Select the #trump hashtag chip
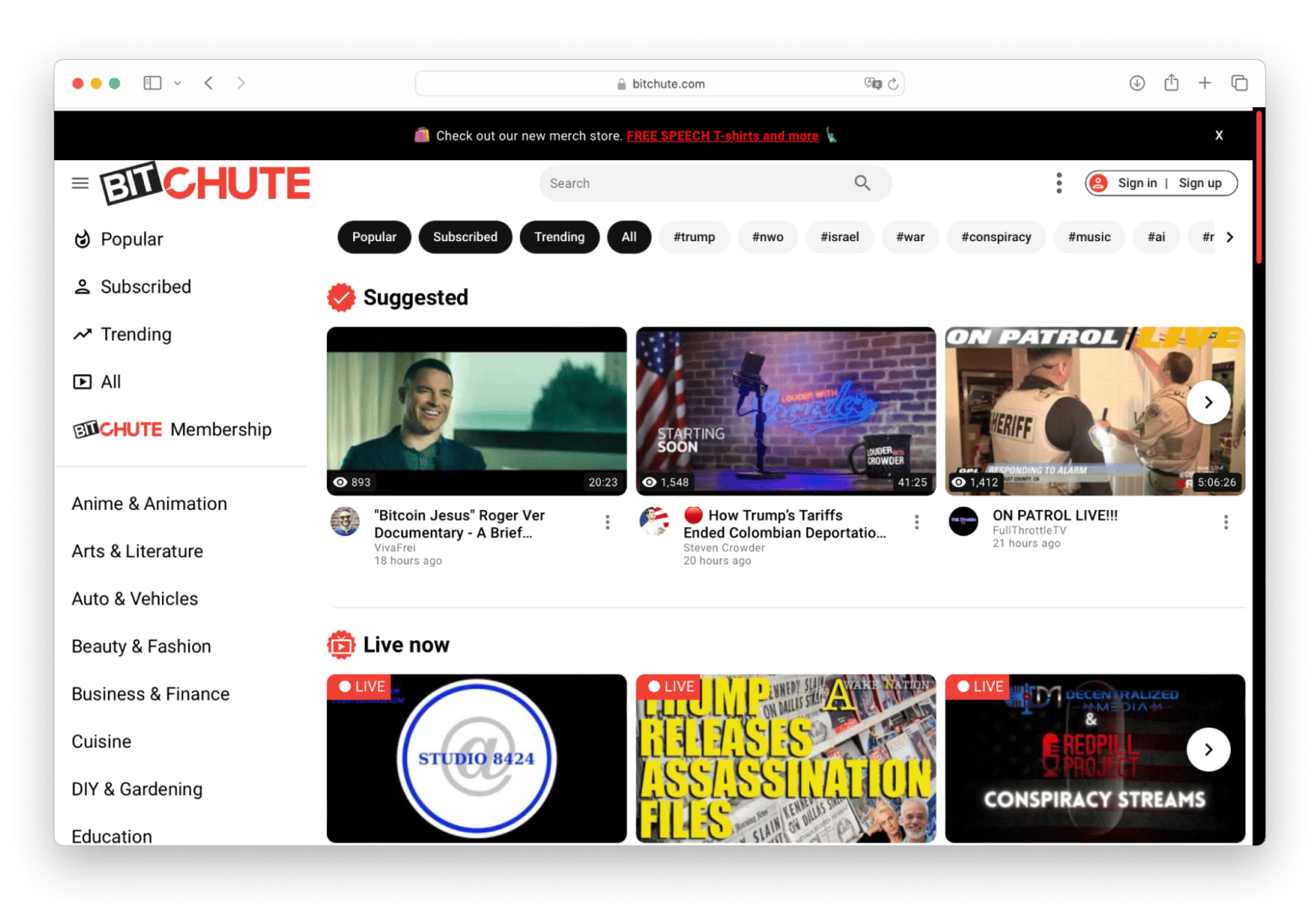 coord(694,237)
